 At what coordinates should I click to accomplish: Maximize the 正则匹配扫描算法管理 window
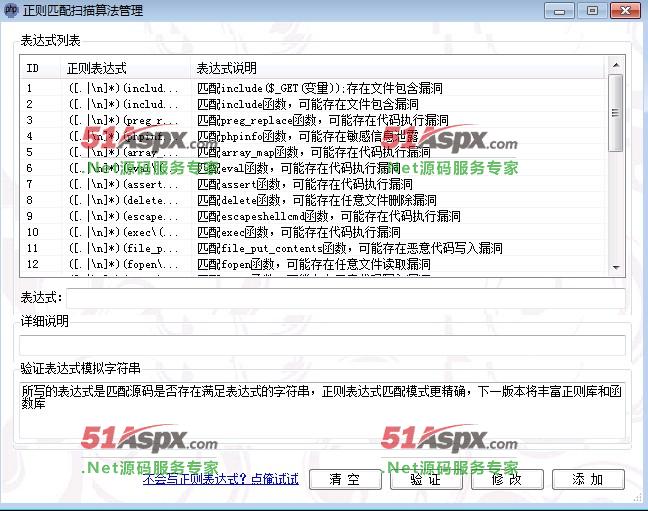[592, 11]
